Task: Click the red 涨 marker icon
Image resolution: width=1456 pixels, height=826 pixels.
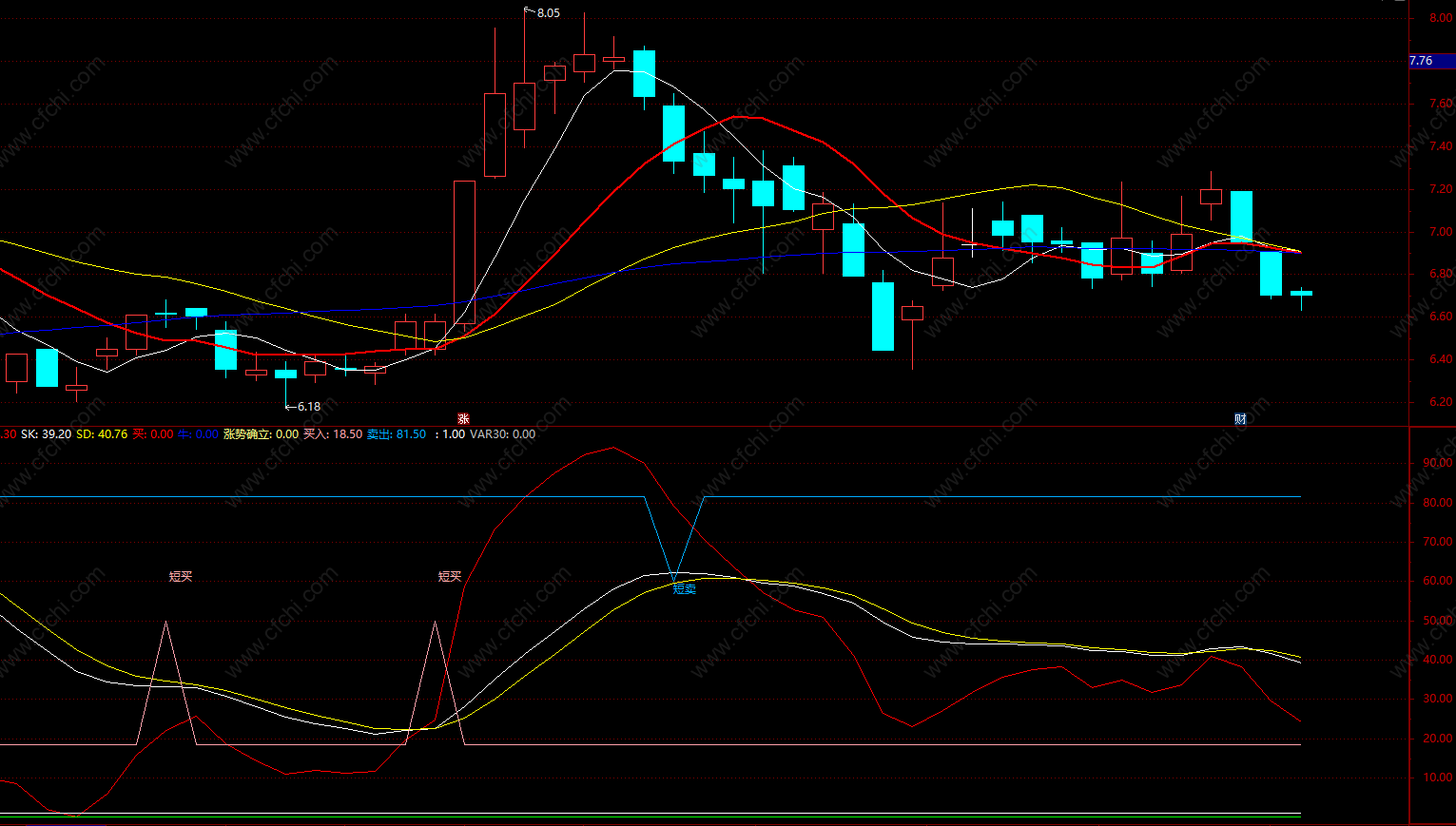Action: pos(463,418)
